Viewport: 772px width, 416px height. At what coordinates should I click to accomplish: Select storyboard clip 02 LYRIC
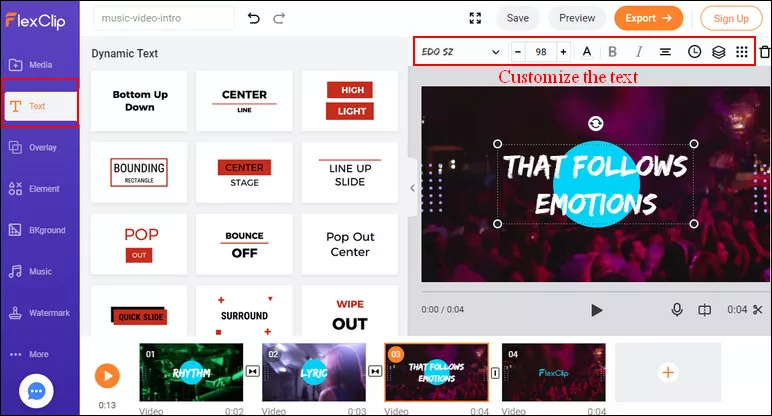pos(314,372)
